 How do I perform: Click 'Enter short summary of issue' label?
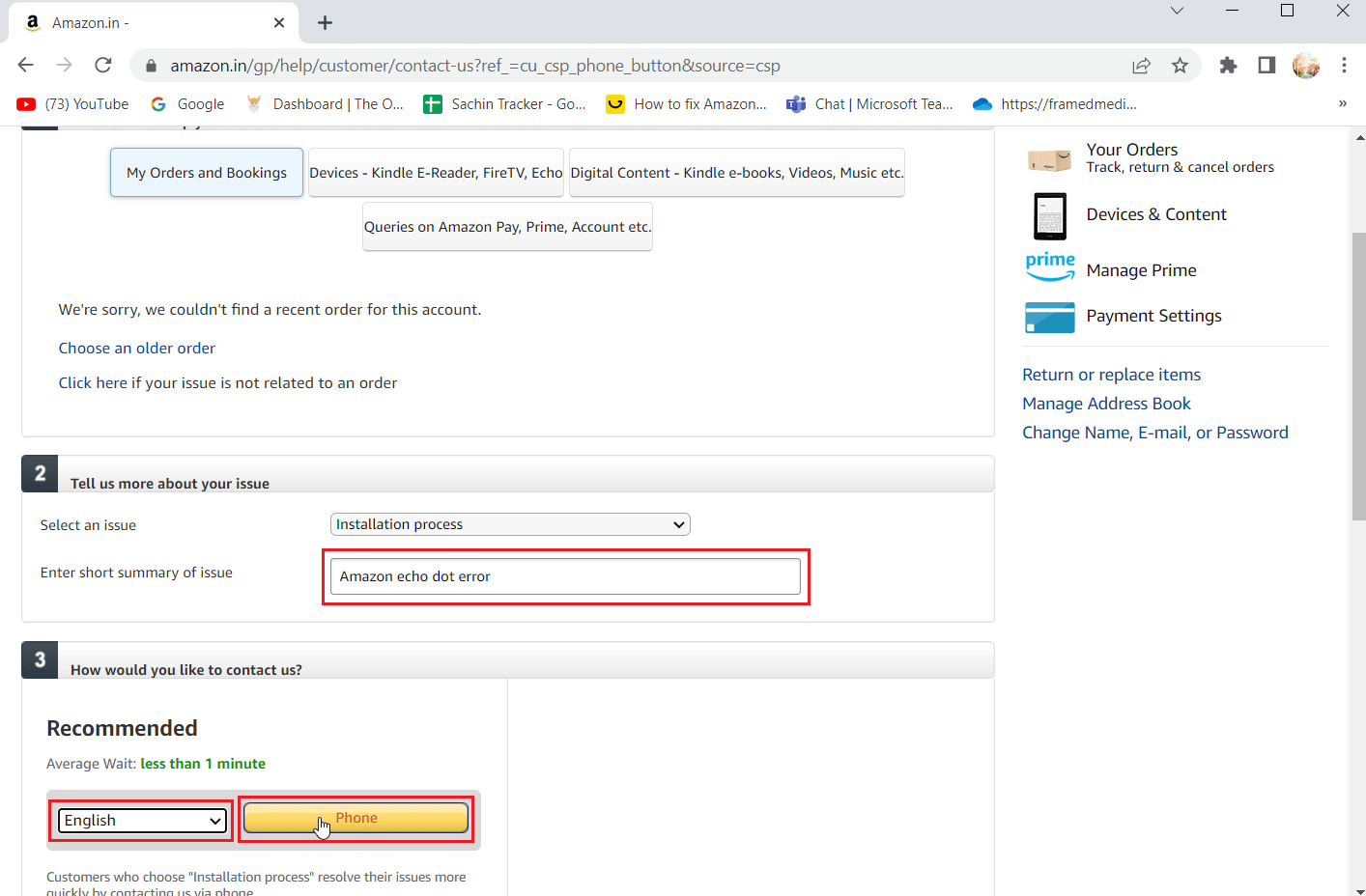136,573
